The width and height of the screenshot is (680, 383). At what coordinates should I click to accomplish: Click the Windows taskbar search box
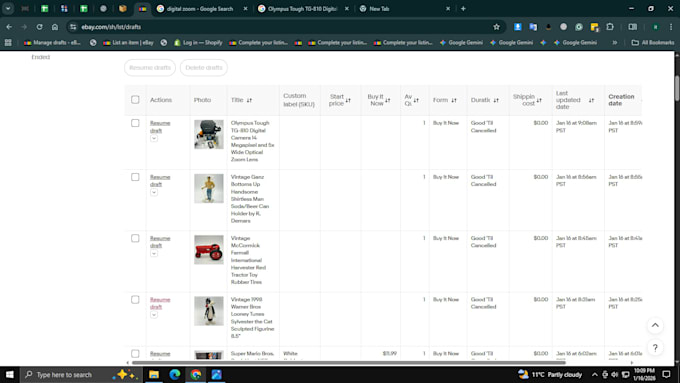(x=81, y=374)
